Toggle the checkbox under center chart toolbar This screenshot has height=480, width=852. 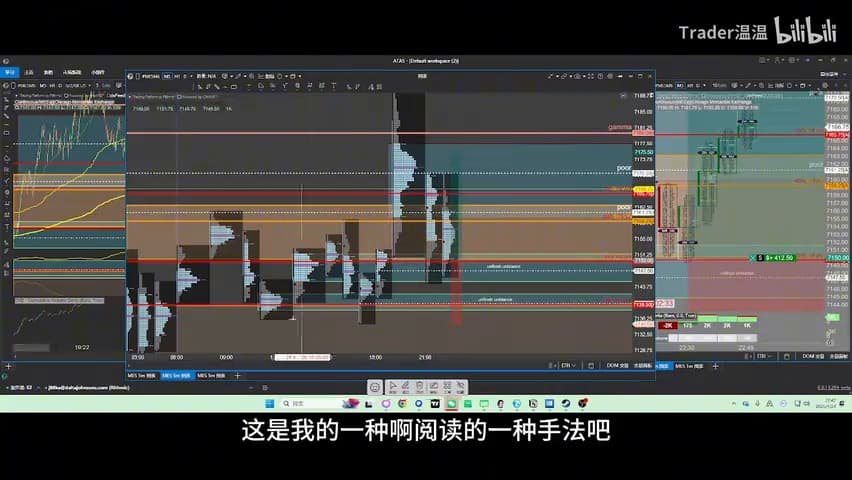click(179, 97)
